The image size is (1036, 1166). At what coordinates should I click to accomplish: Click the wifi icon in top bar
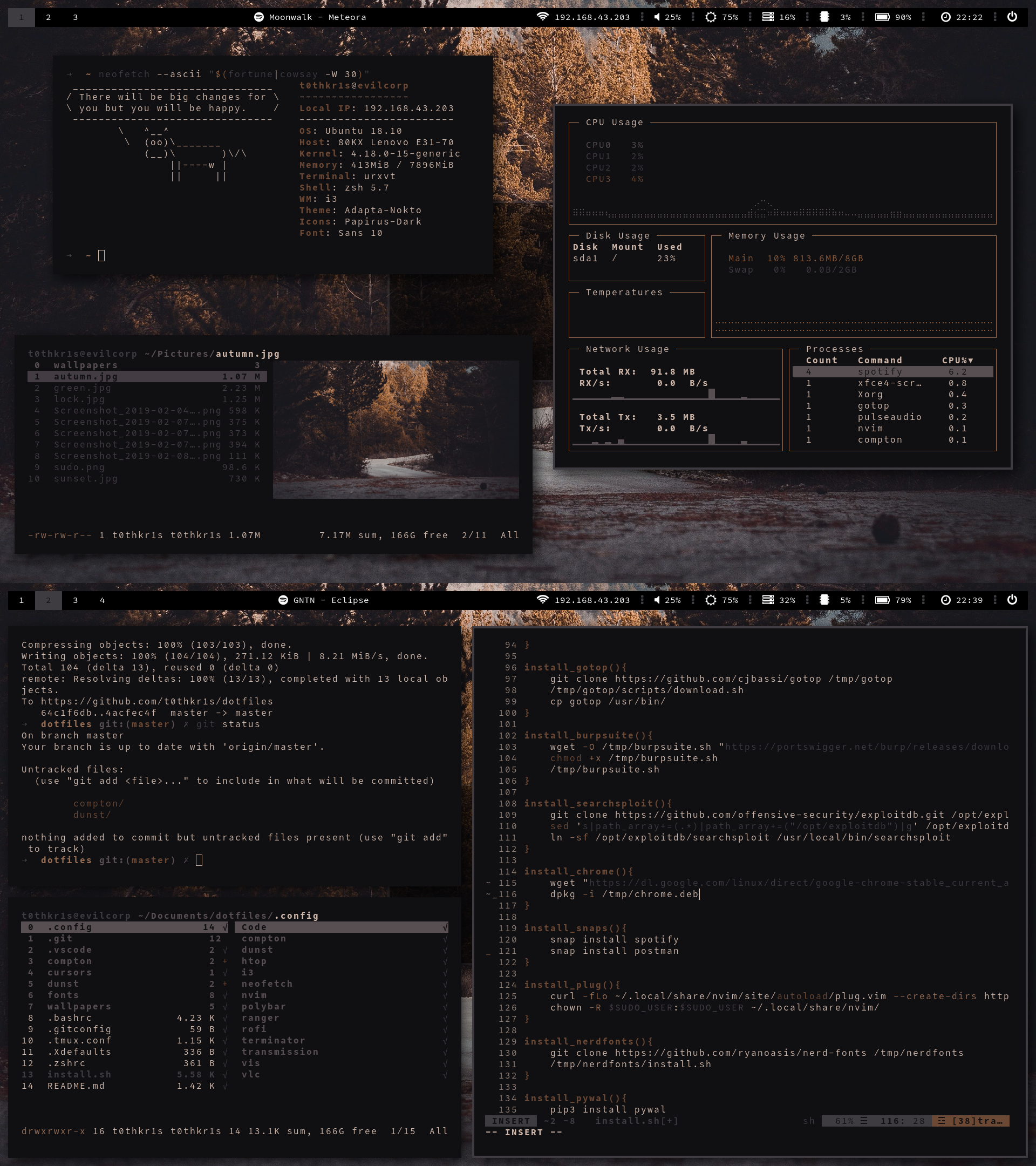pyautogui.click(x=542, y=17)
